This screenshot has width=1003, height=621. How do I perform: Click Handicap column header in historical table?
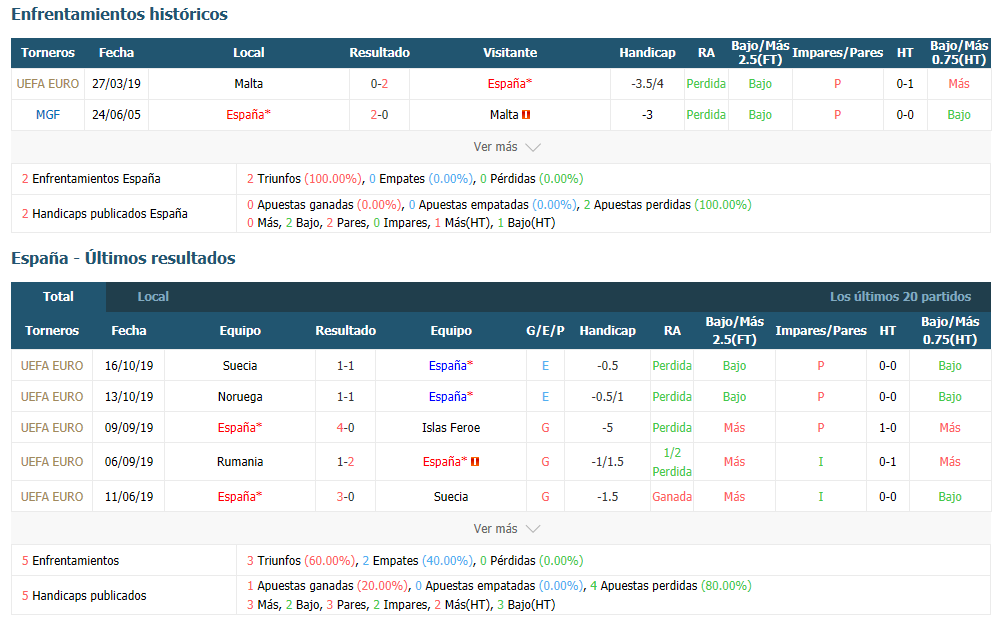point(647,53)
